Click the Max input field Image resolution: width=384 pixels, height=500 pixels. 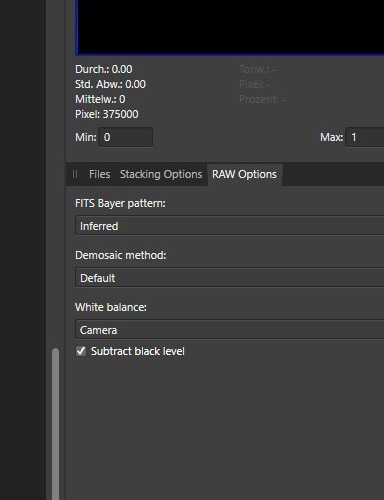click(x=365, y=137)
